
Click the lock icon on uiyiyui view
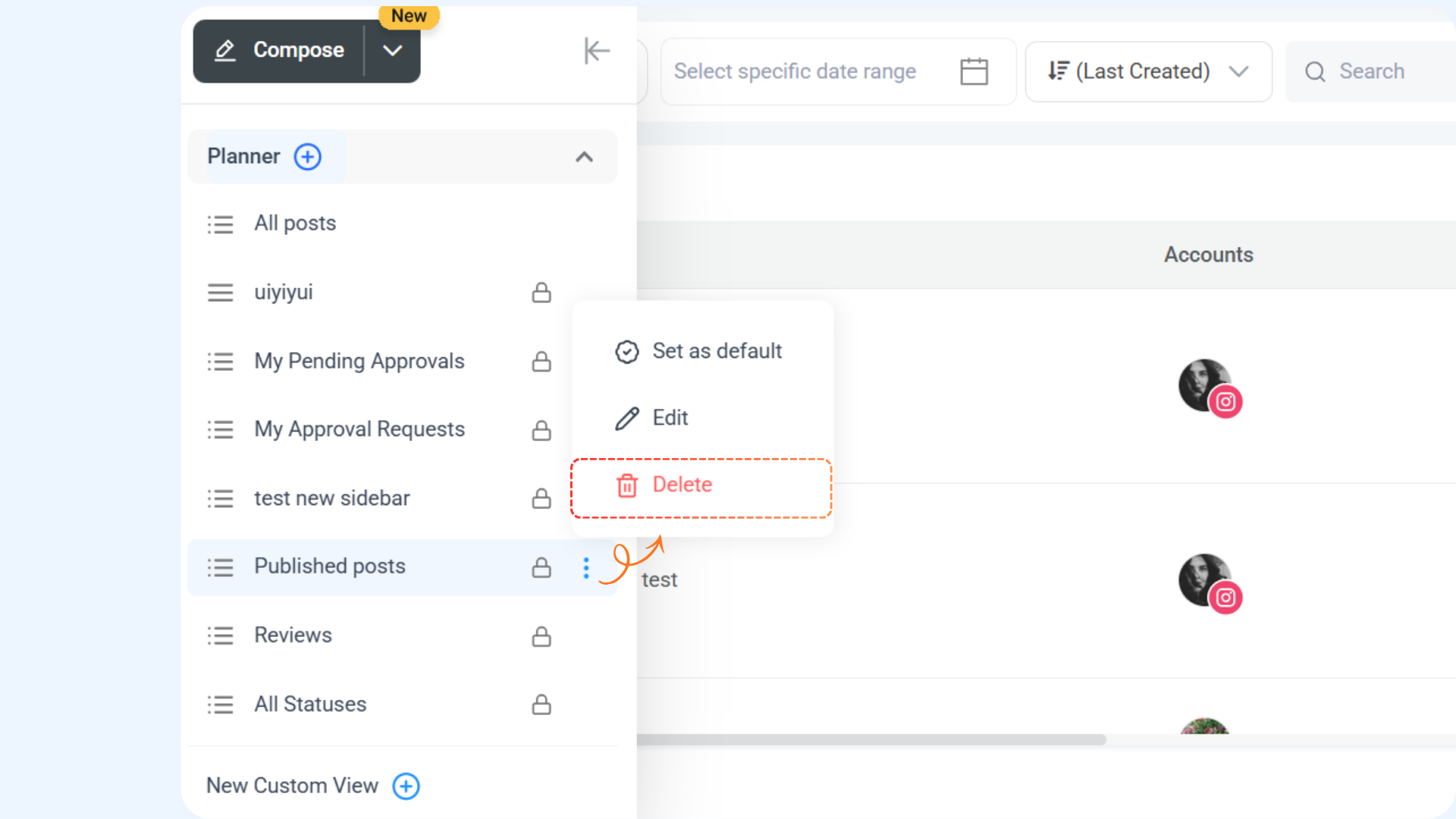(x=541, y=293)
